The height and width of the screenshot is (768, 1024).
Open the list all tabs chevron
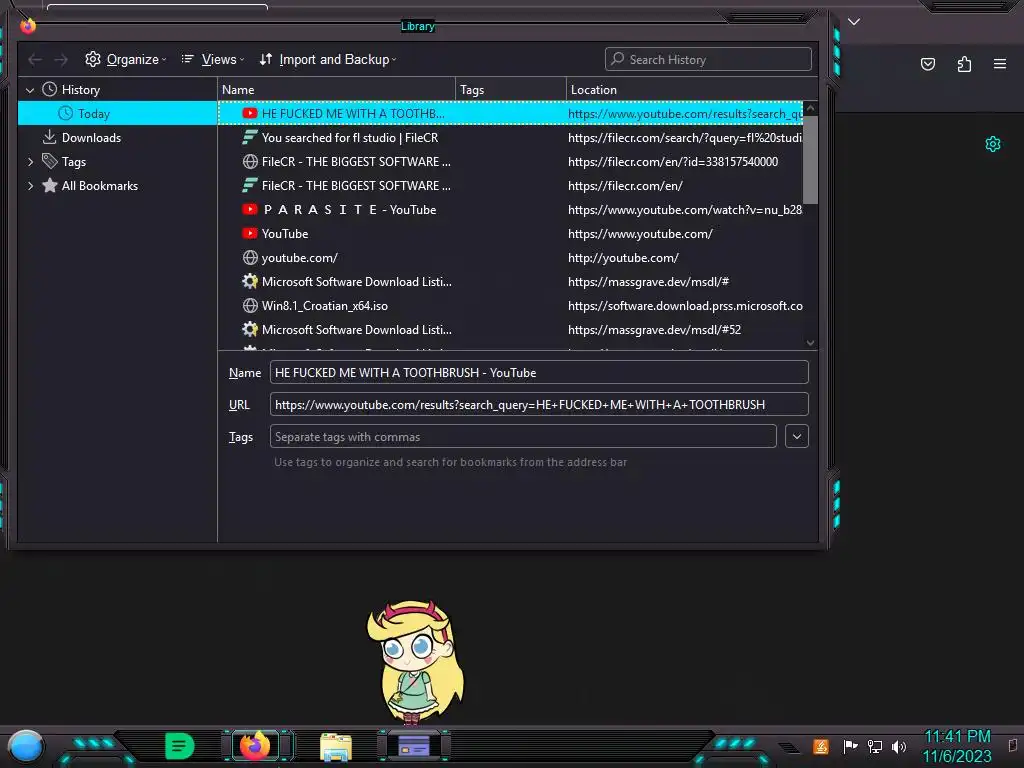pyautogui.click(x=854, y=22)
